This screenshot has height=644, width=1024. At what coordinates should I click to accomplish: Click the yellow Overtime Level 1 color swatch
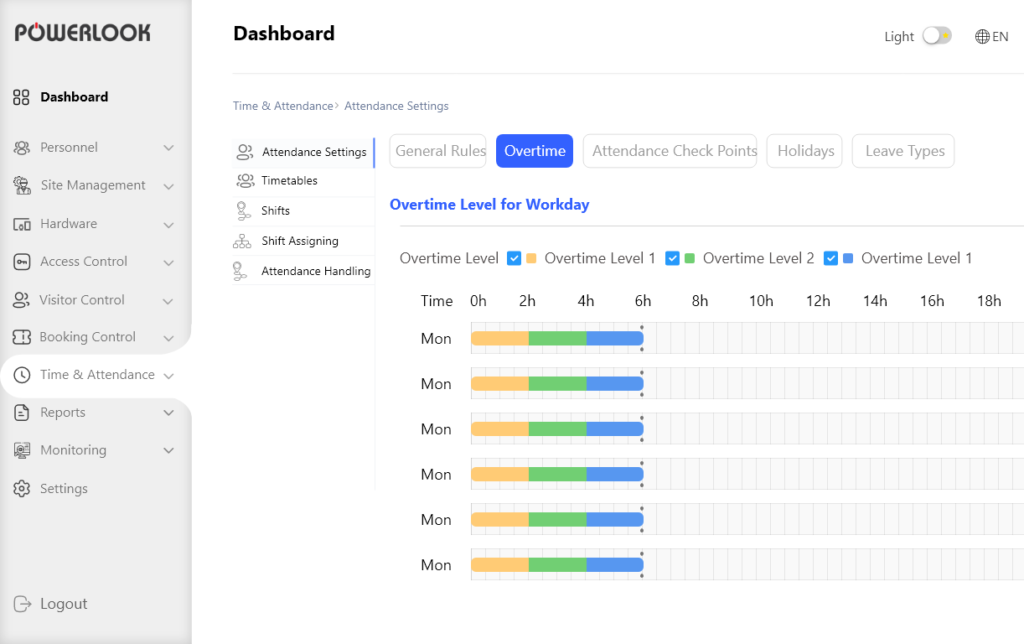click(531, 258)
